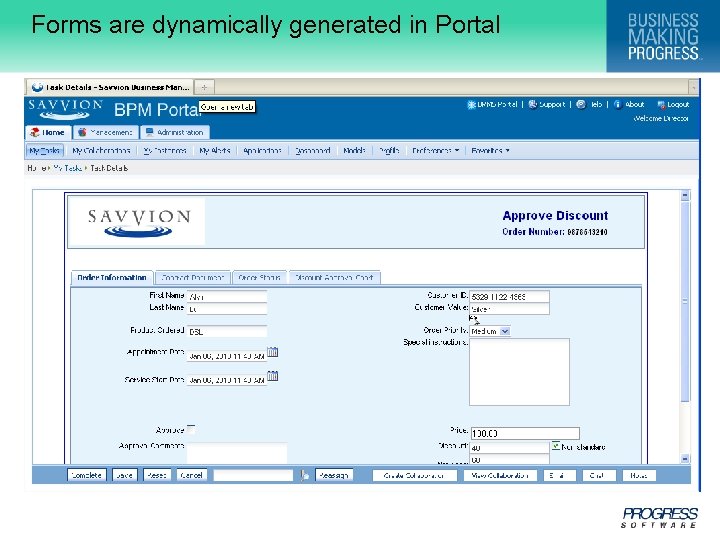
Task: Click the Reassign button
Action: (334, 475)
